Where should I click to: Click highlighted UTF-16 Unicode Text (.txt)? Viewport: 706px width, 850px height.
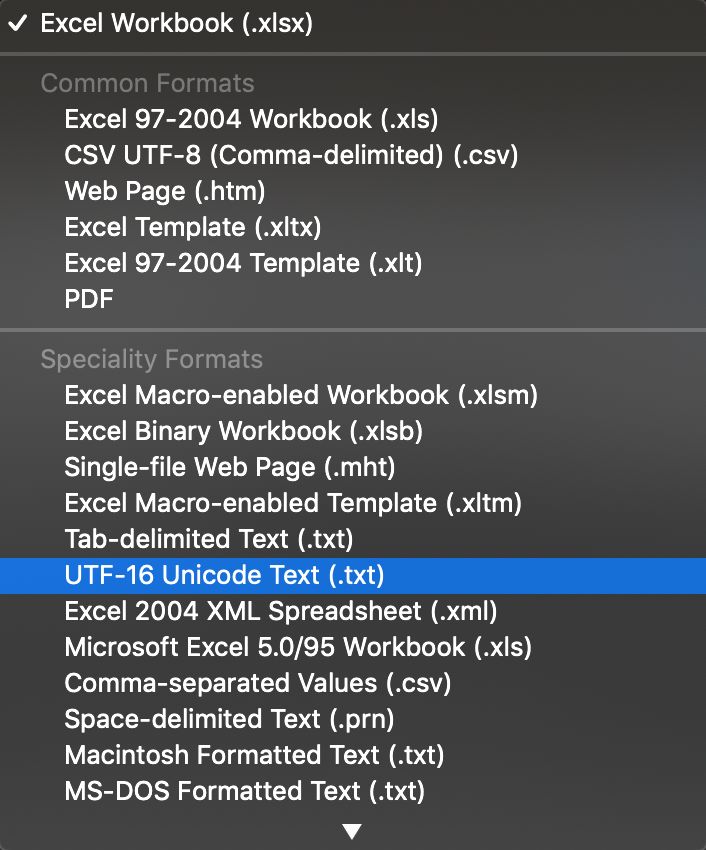pyautogui.click(x=224, y=575)
